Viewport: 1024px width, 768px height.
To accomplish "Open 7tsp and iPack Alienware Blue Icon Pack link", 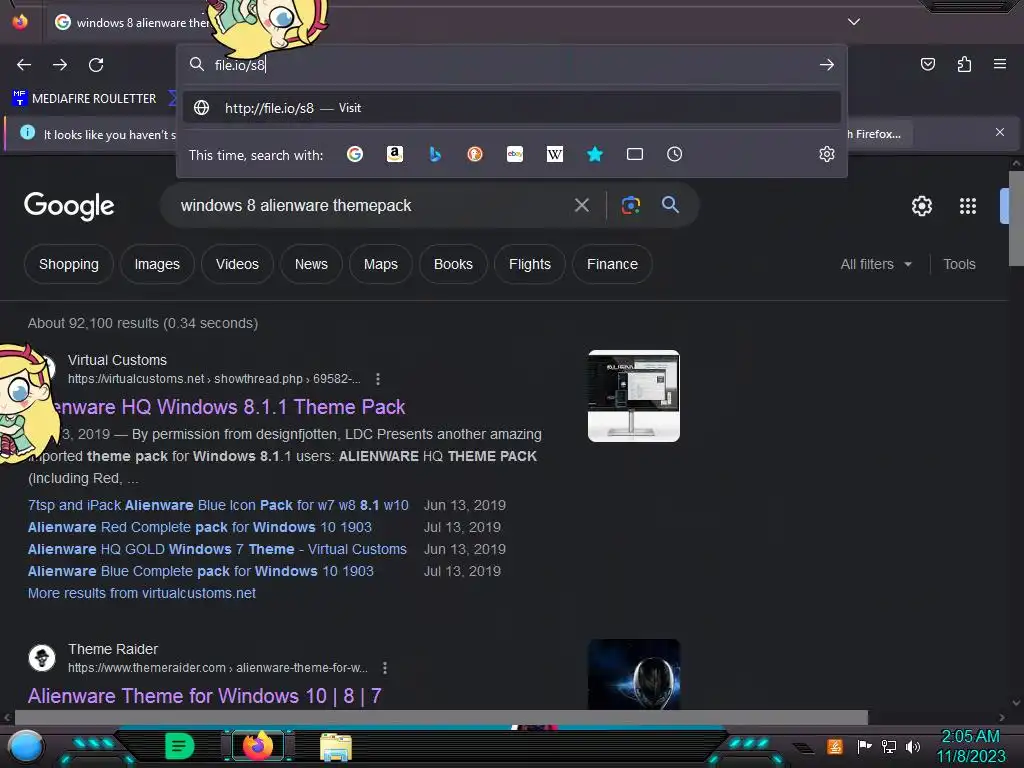I will point(218,505).
